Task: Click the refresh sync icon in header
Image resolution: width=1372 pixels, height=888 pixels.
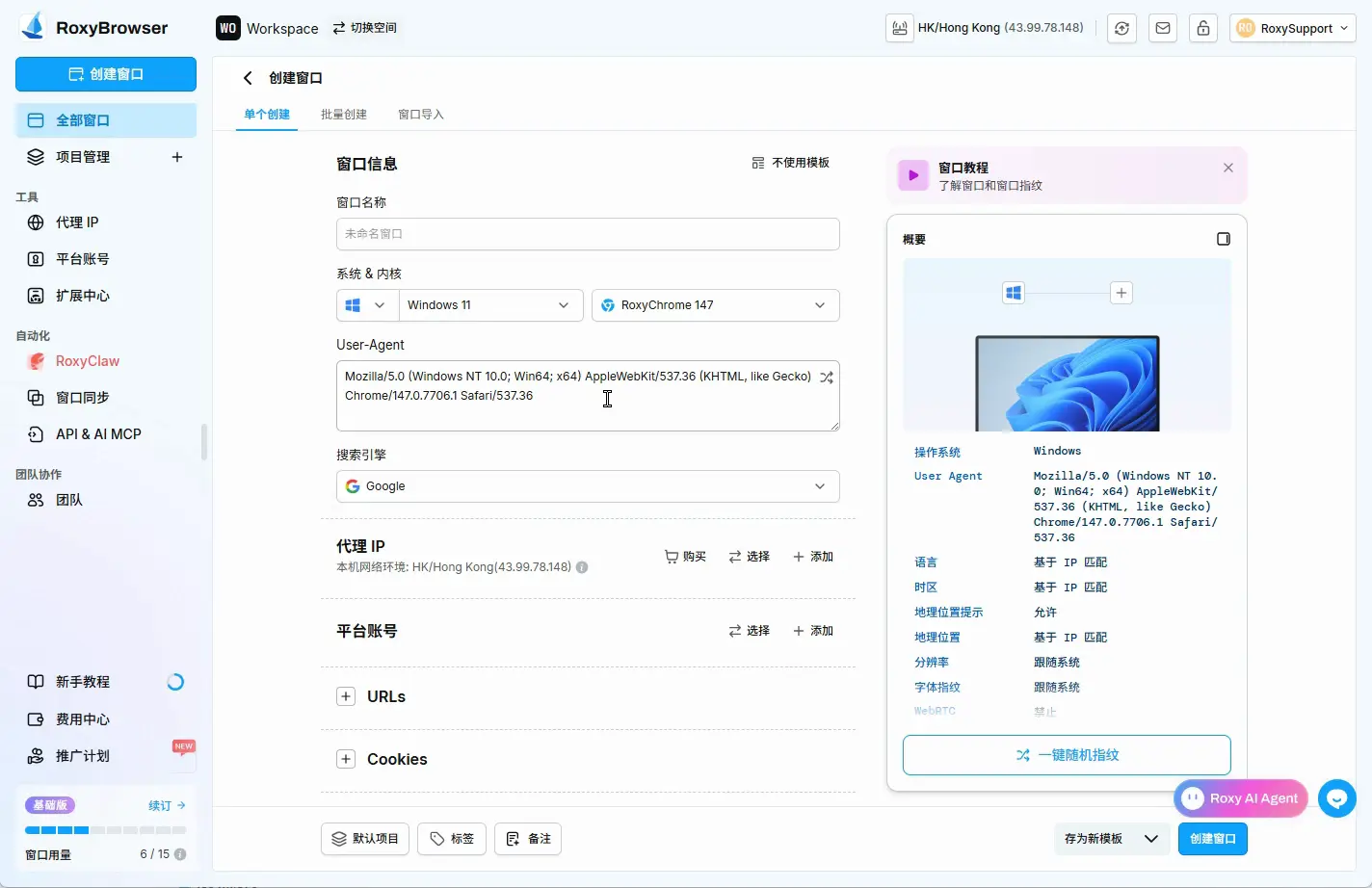Action: (x=1121, y=28)
